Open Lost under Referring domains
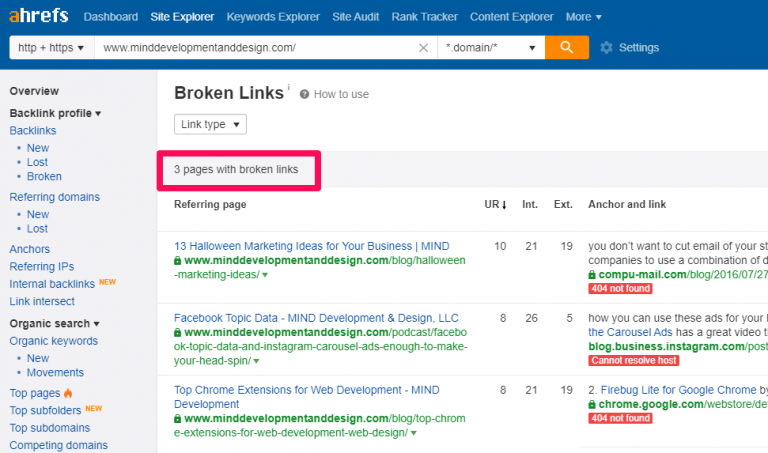 click(37, 229)
